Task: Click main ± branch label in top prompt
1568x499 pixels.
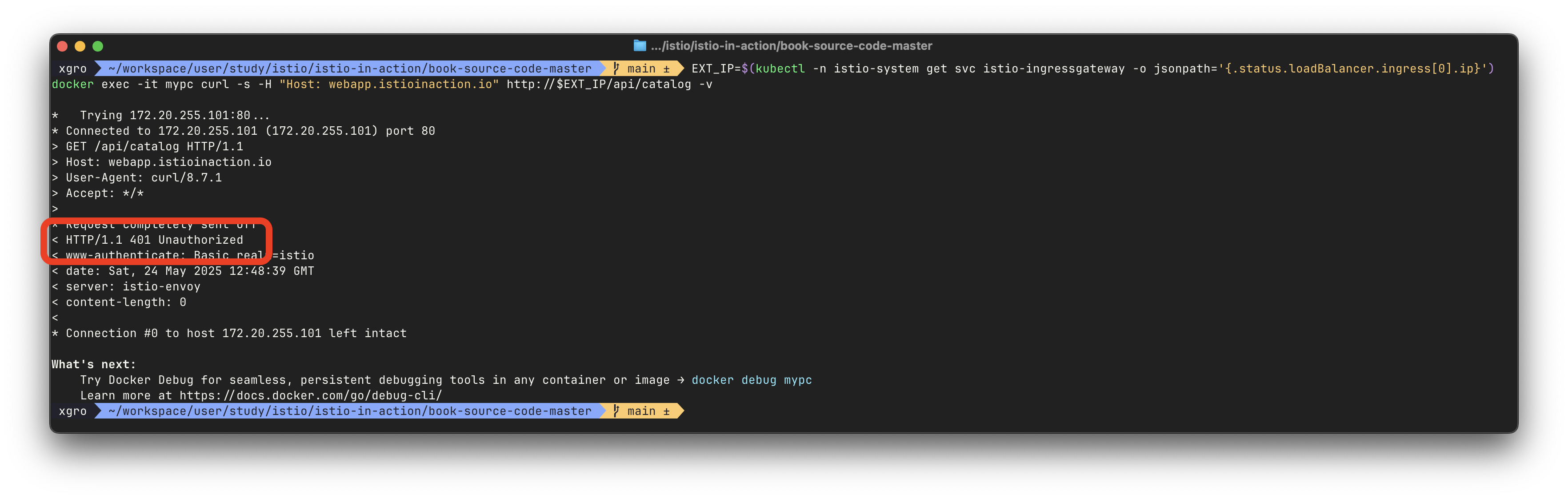Action: tap(648, 68)
